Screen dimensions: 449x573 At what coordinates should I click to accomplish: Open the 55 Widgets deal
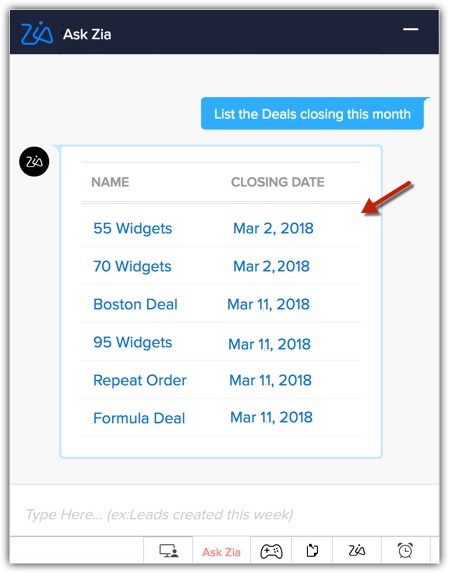click(x=132, y=228)
